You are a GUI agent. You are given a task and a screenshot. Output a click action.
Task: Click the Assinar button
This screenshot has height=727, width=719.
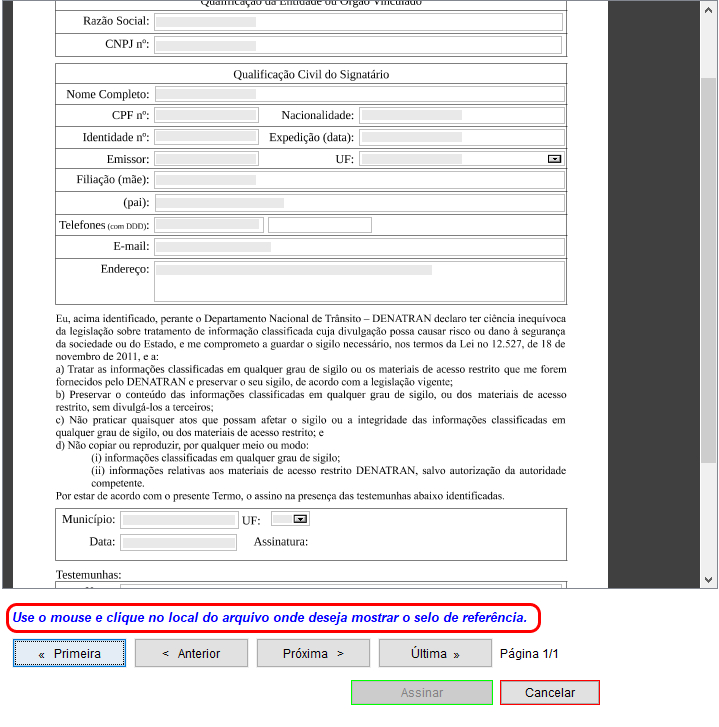[422, 692]
